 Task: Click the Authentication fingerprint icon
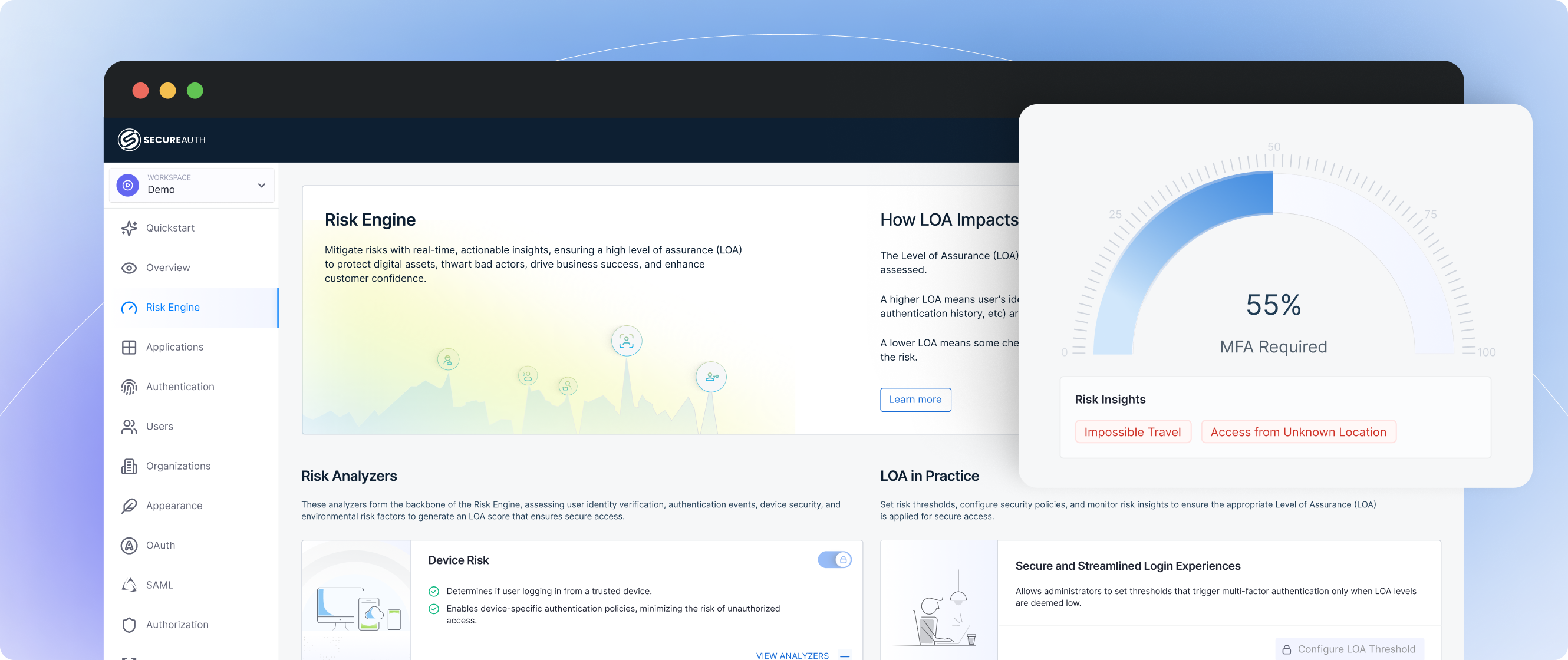pos(129,386)
